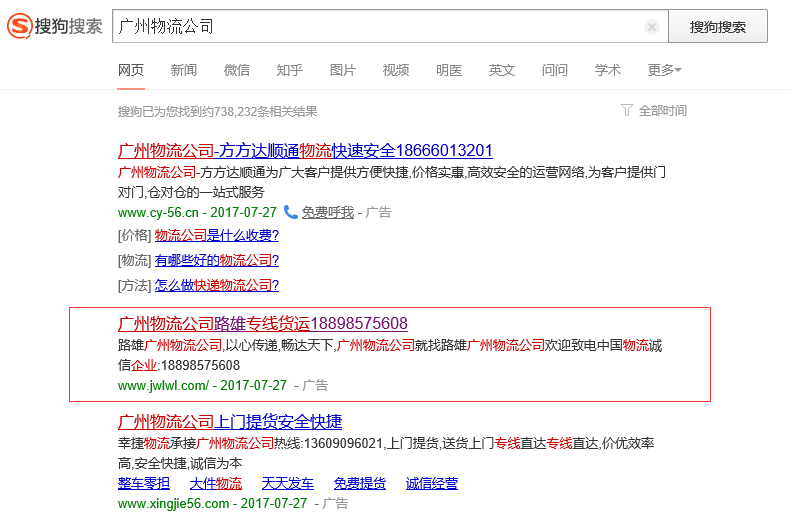The image size is (791, 521).
Task: Click the result count text 738,232条相关结果
Action: (266, 111)
